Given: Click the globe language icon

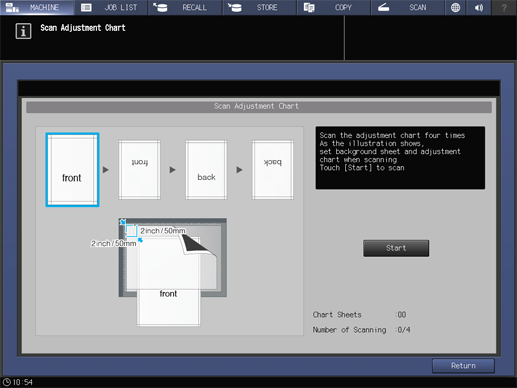Looking at the screenshot, I should coord(455,7).
